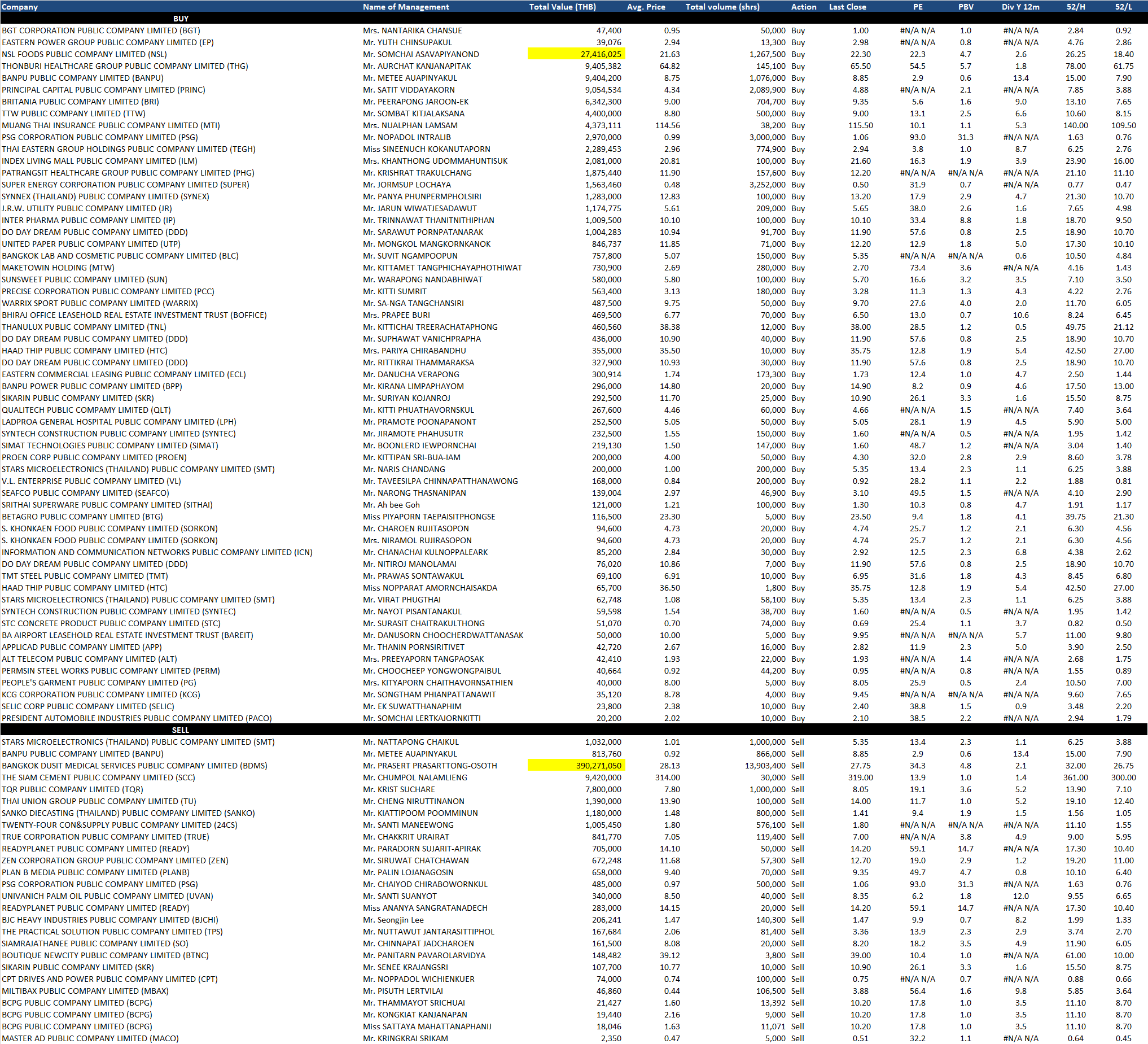Click the Avg. Price column header

coord(646,7)
